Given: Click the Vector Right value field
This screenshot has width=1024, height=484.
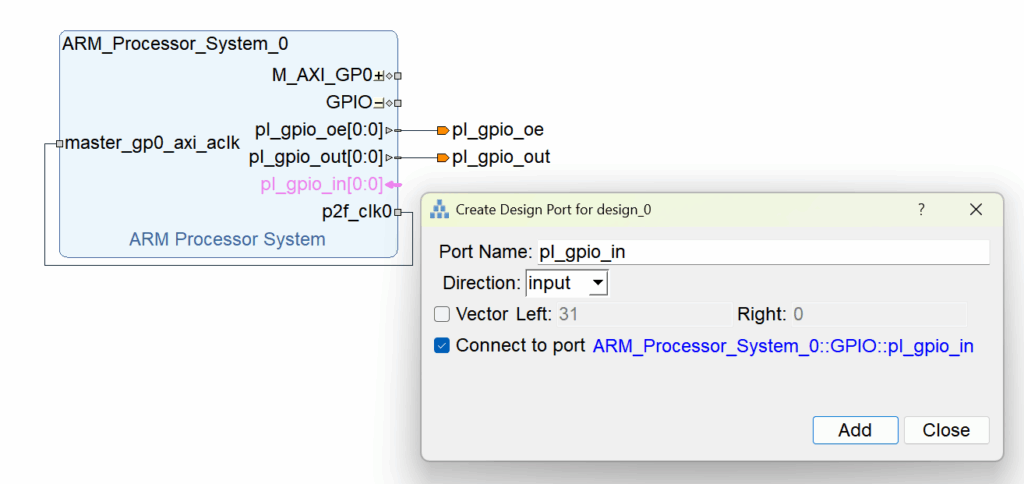Looking at the screenshot, I should coord(878,315).
